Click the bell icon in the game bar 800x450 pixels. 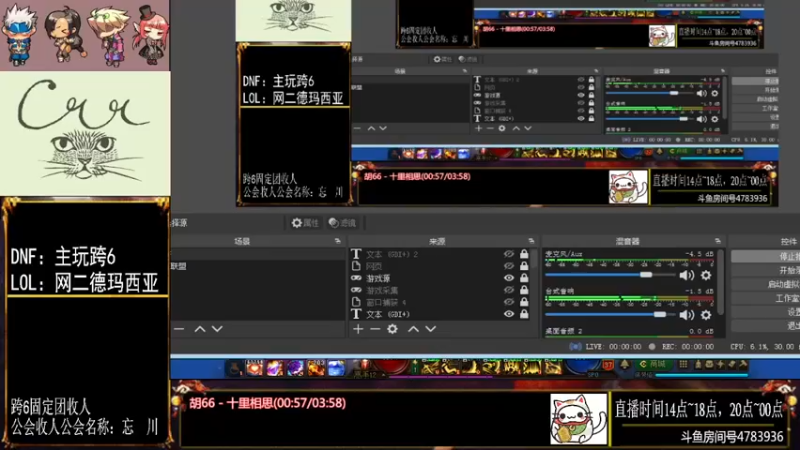(624, 364)
